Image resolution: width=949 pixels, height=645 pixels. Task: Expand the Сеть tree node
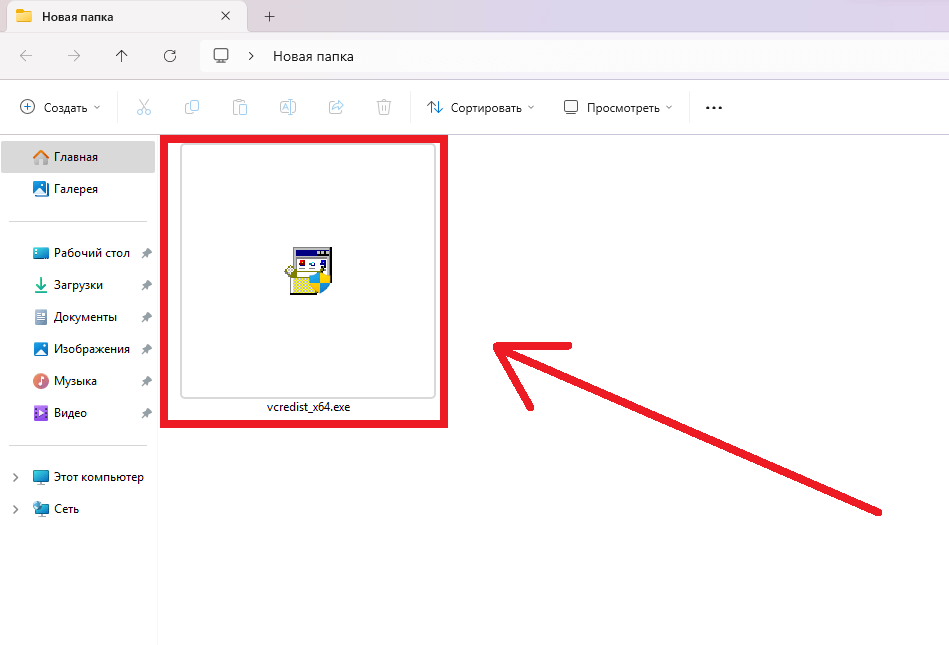[16, 509]
